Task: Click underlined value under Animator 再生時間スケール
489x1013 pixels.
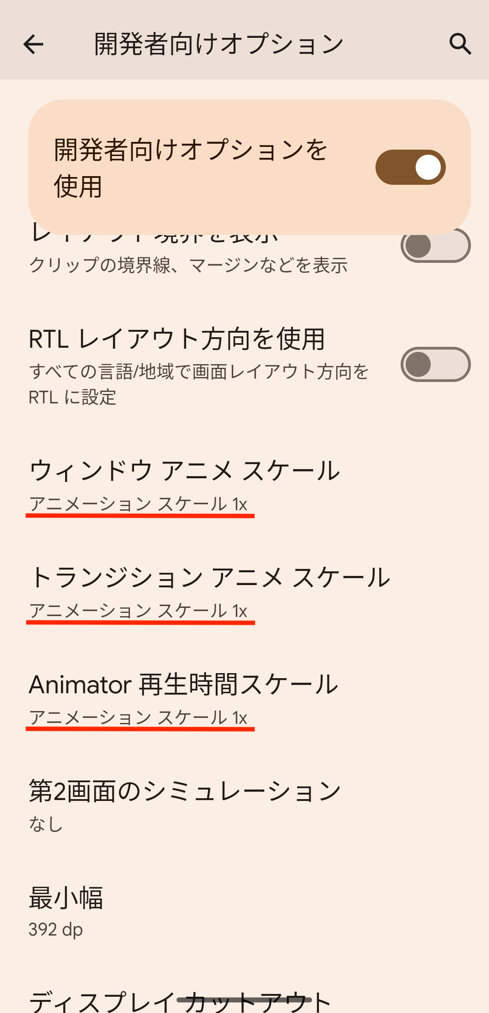Action: pos(138,717)
